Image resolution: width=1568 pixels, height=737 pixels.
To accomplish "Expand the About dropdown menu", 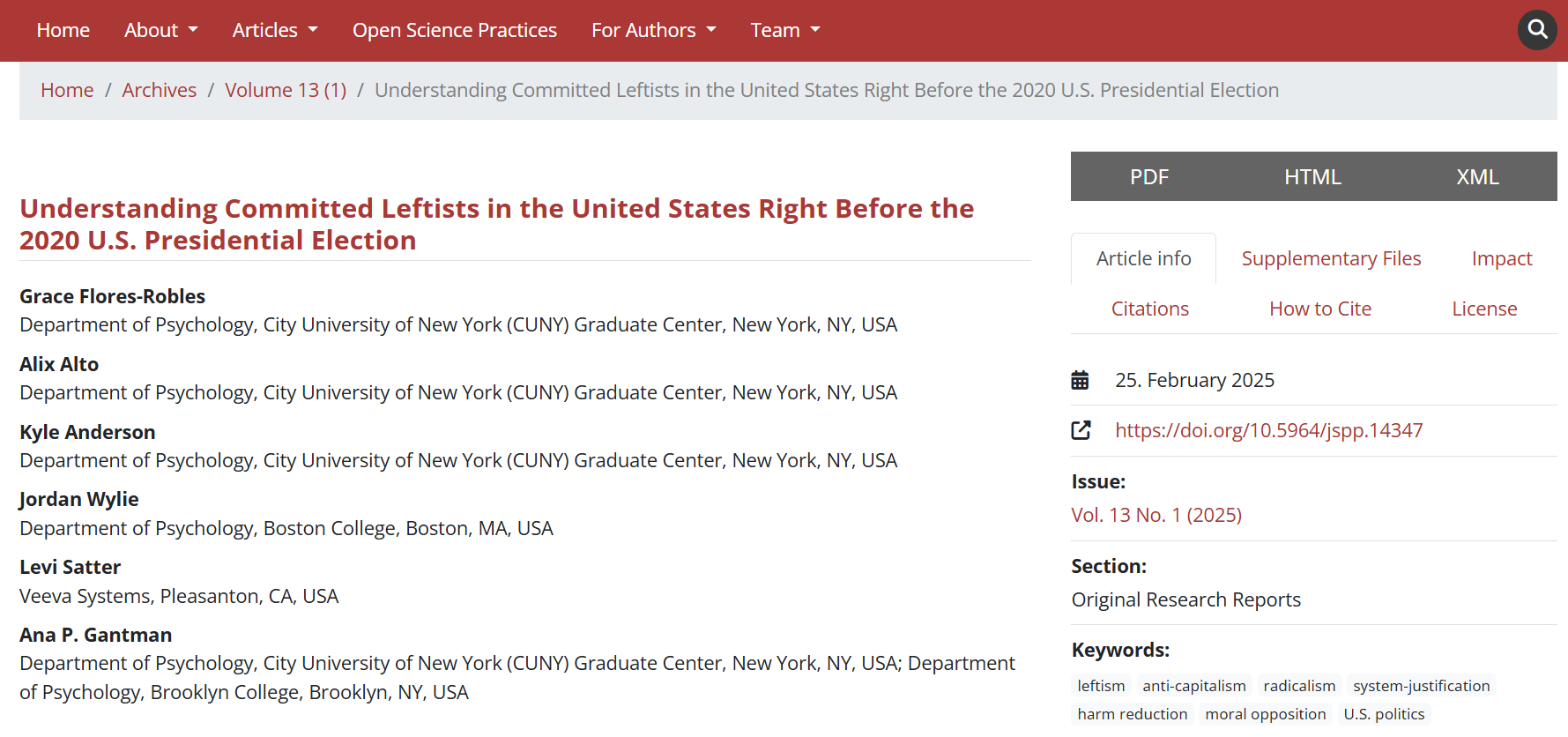I will click(x=160, y=30).
